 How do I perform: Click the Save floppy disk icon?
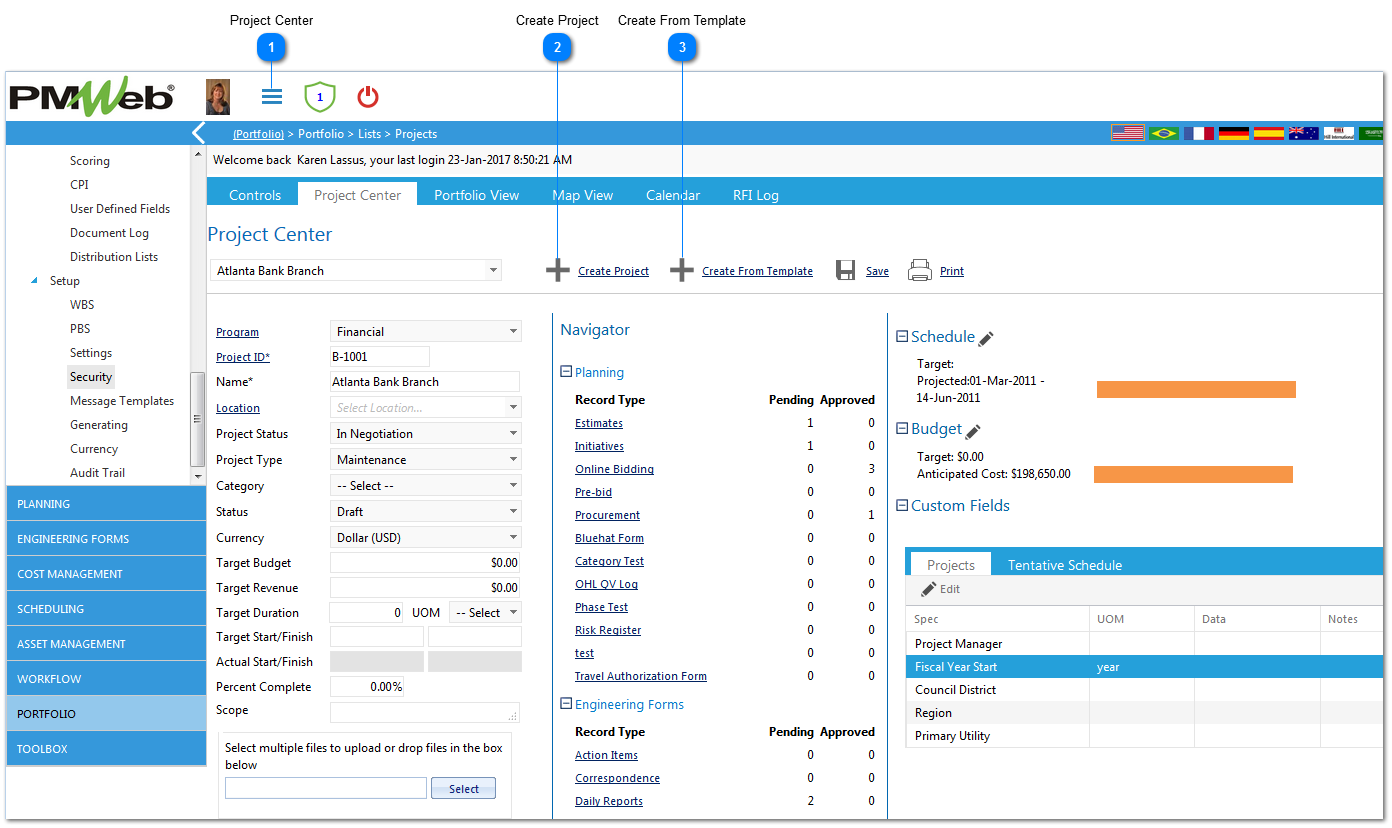(x=846, y=271)
